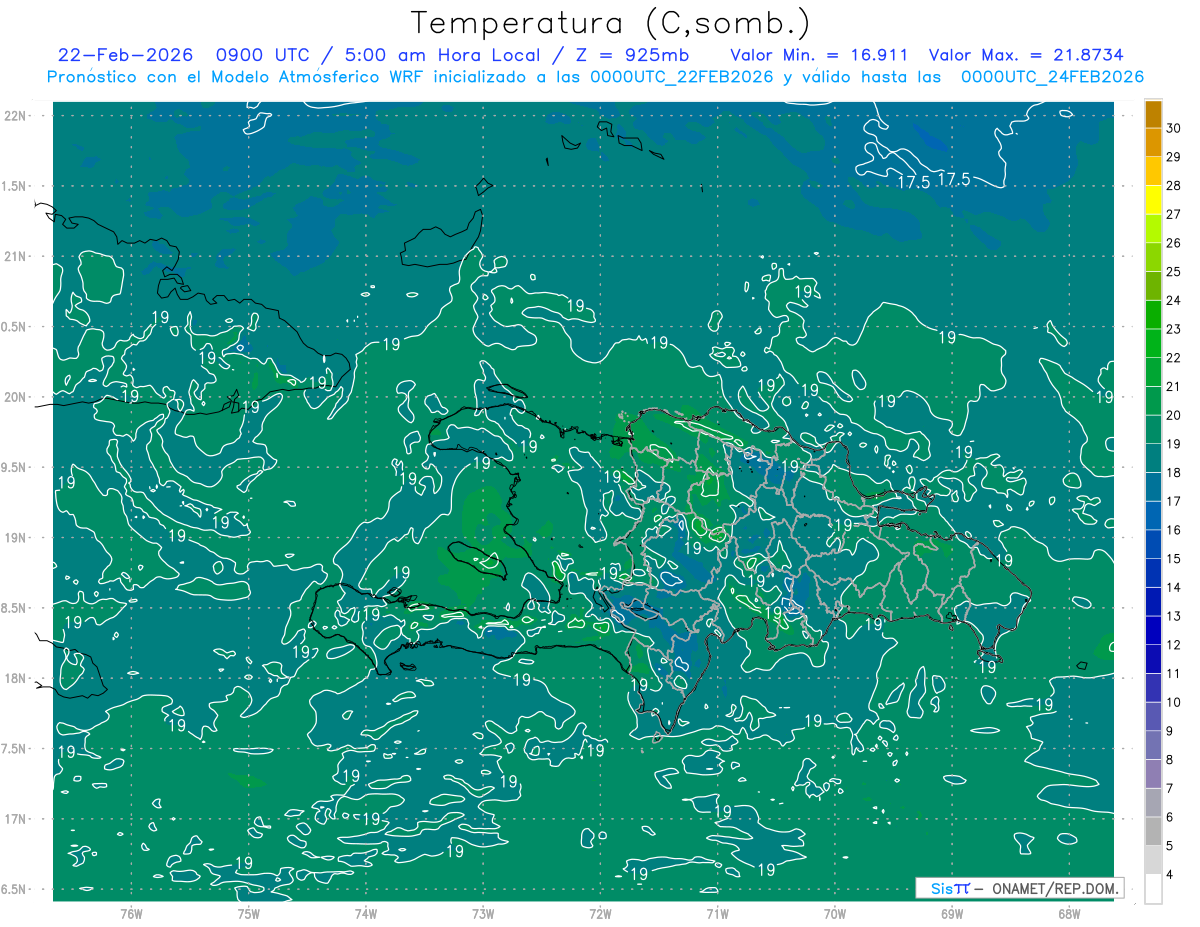Click the '71W' longitude axis label
This screenshot has height=927, width=1200.
(x=717, y=913)
